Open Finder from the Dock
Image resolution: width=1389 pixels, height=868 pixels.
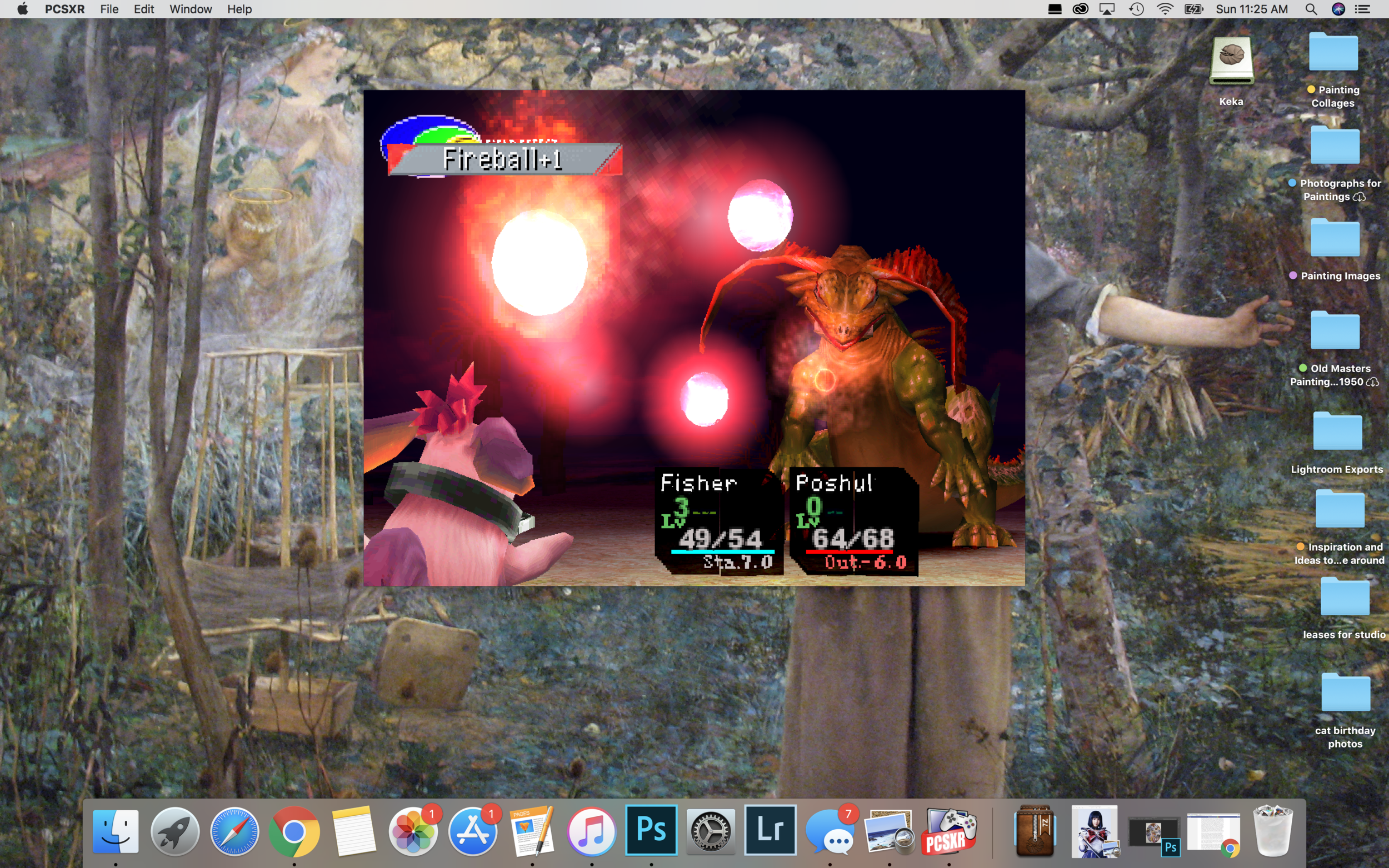pyautogui.click(x=116, y=831)
